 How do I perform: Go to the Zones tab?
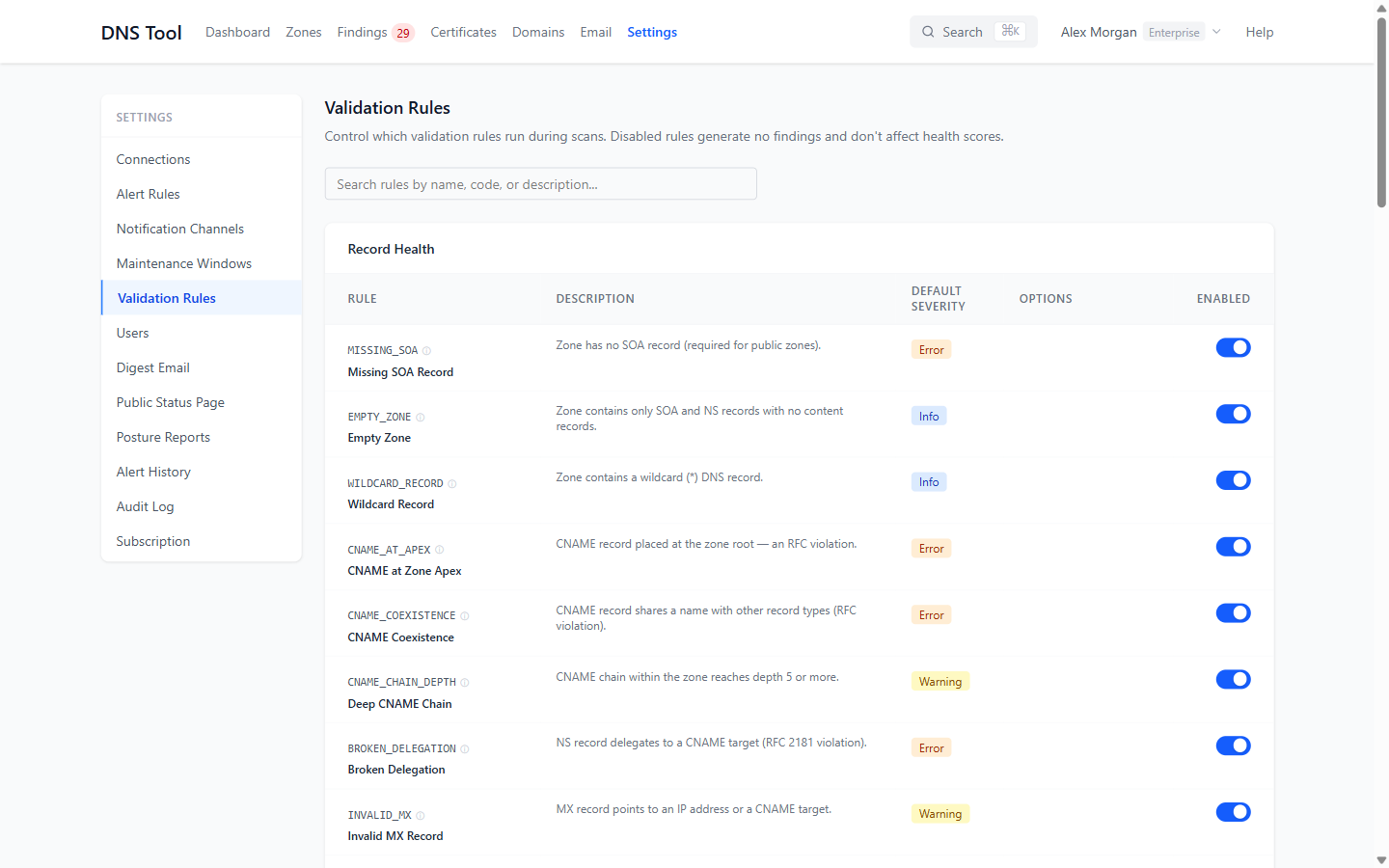[x=304, y=32]
